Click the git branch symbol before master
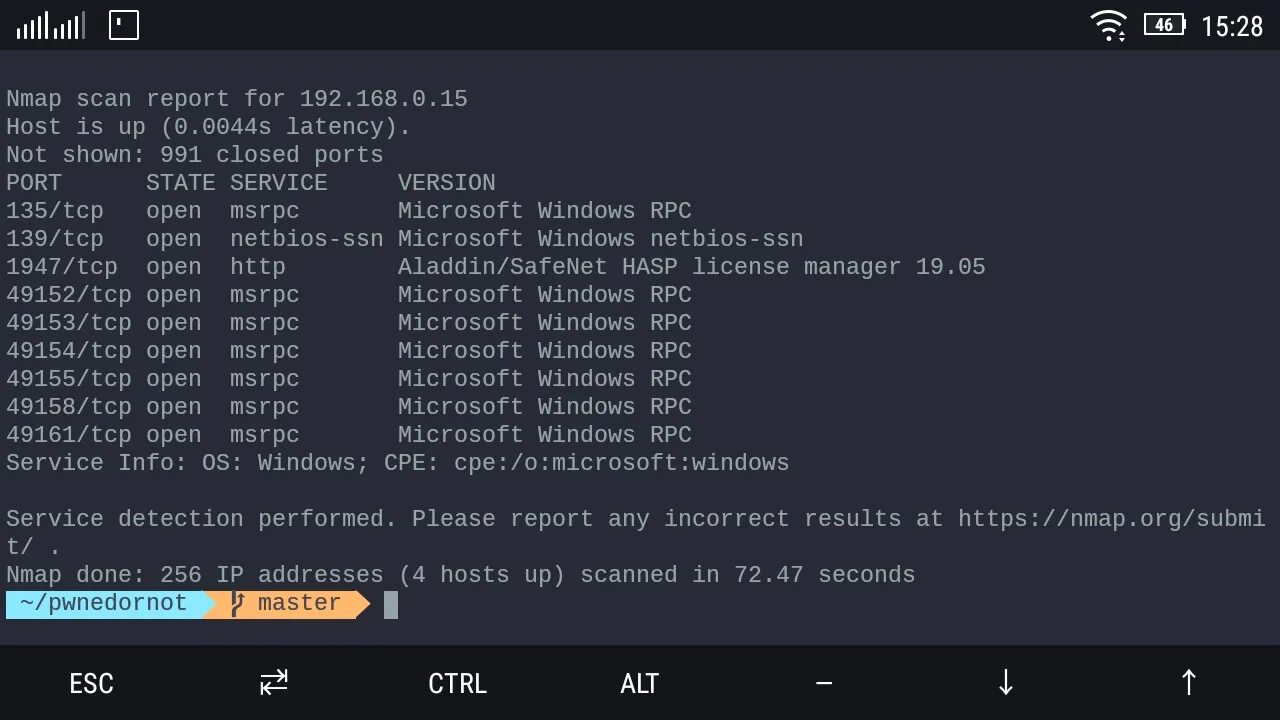The width and height of the screenshot is (1280, 720). (x=237, y=604)
